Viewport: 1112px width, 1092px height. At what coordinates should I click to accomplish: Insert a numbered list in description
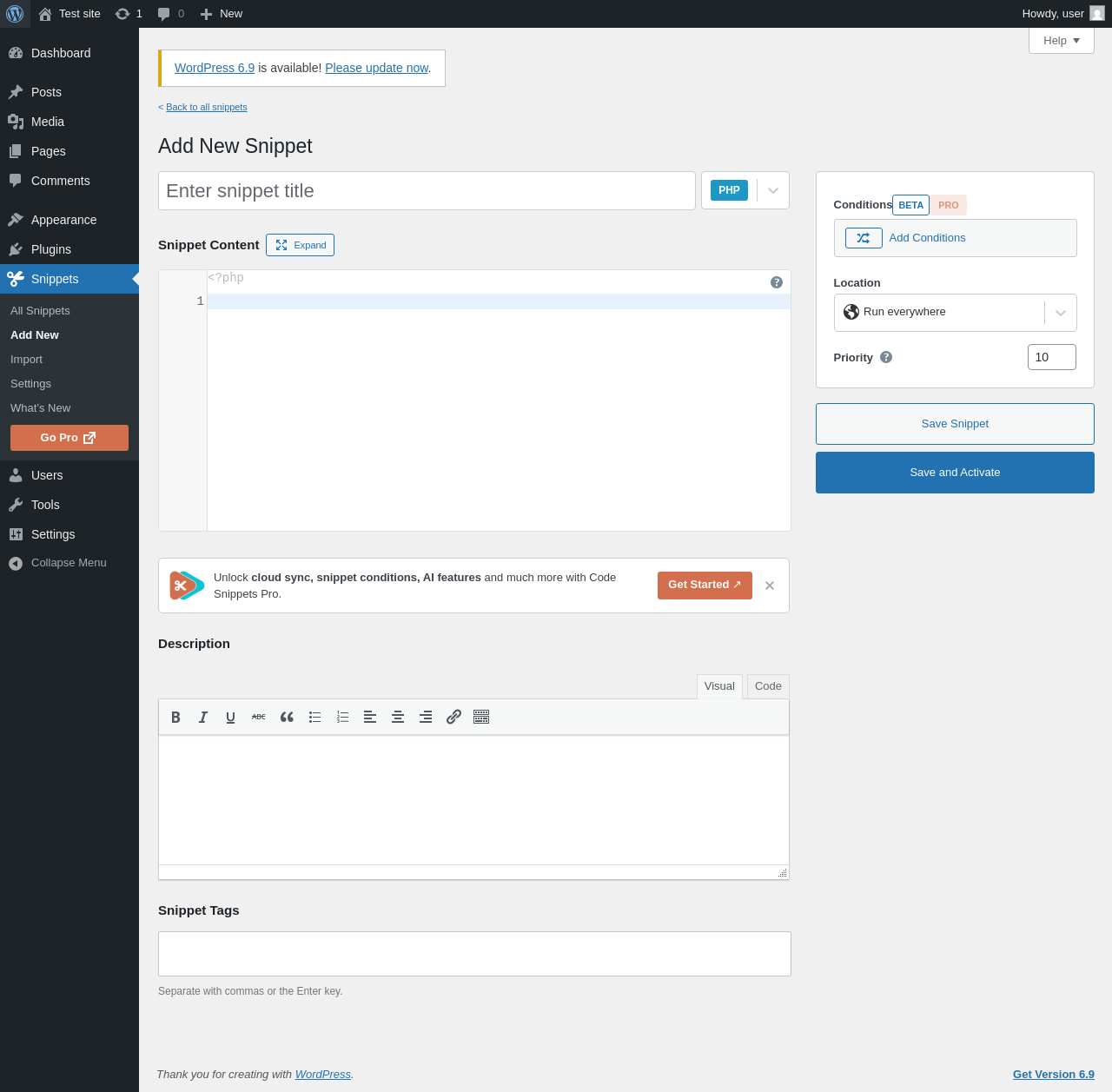pos(342,717)
